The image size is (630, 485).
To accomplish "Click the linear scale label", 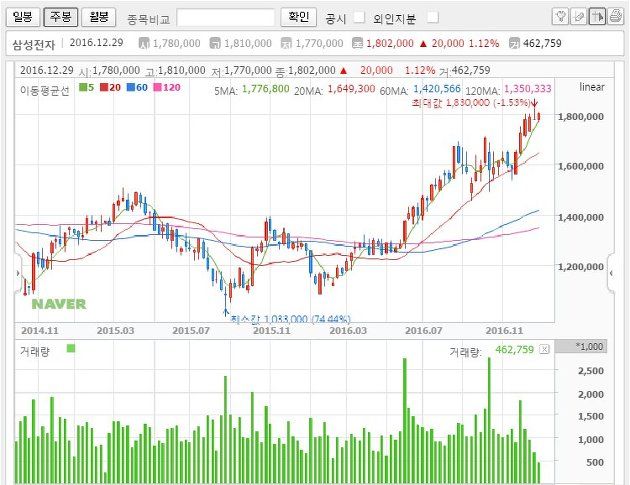I will click(591, 87).
